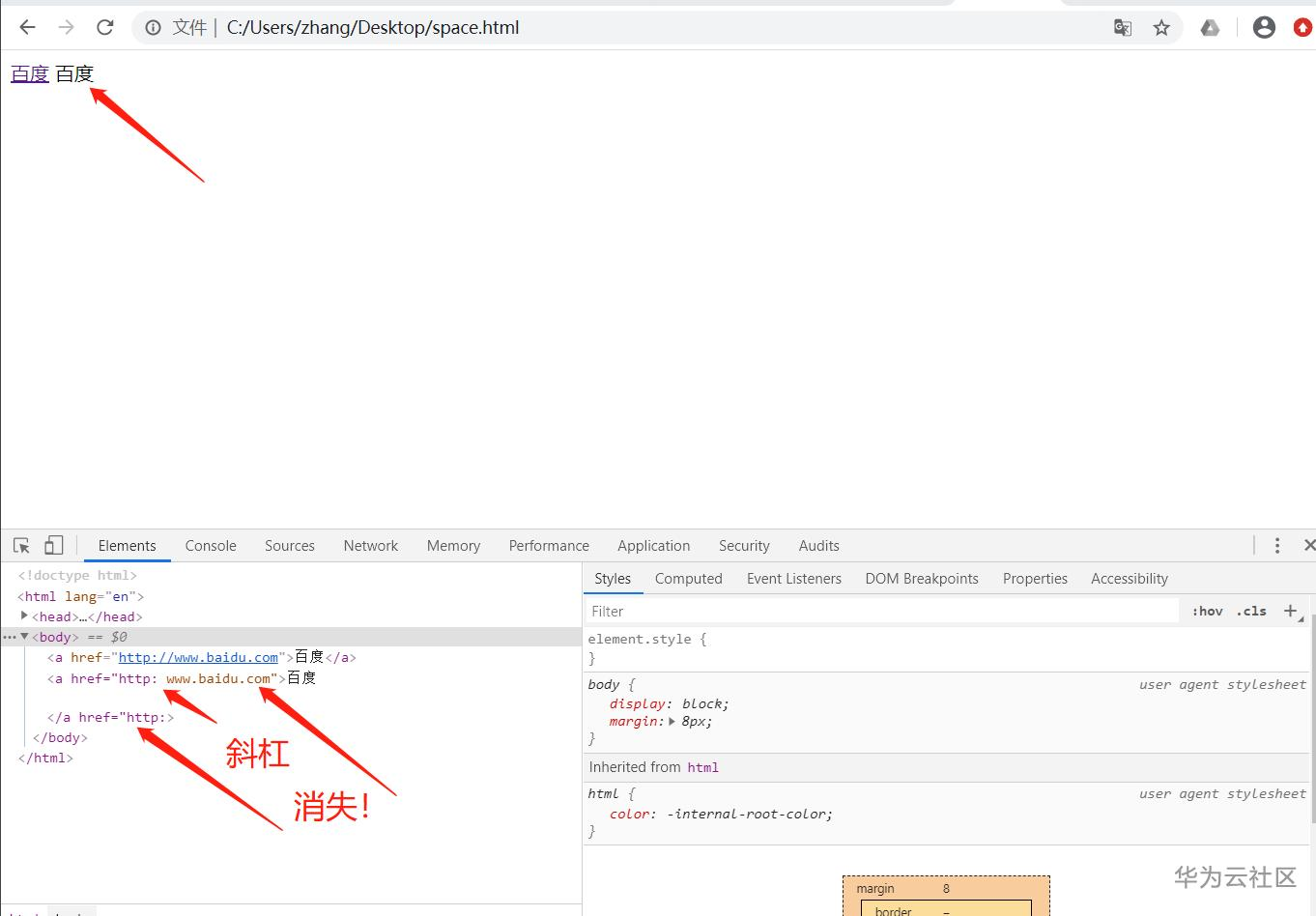Select the Properties sidebar tab
This screenshot has height=916, width=1316.
[1035, 579]
